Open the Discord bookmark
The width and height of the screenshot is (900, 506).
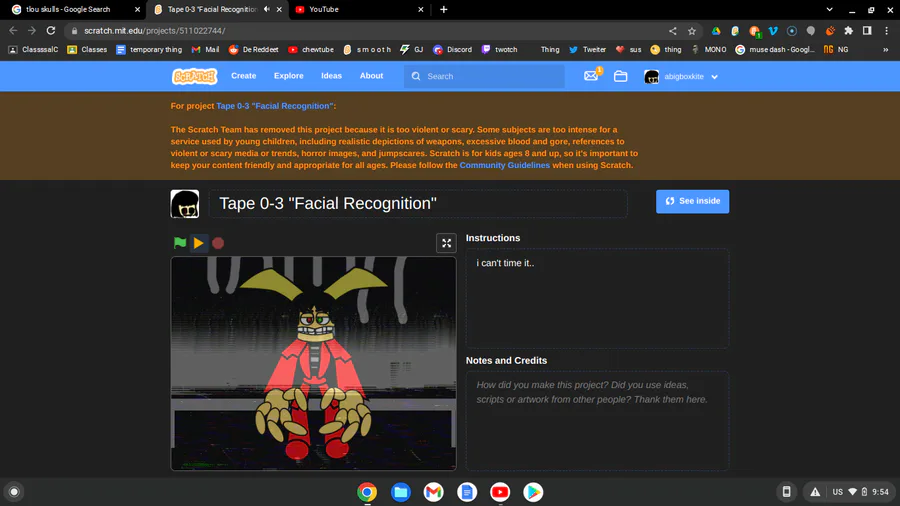(452, 50)
